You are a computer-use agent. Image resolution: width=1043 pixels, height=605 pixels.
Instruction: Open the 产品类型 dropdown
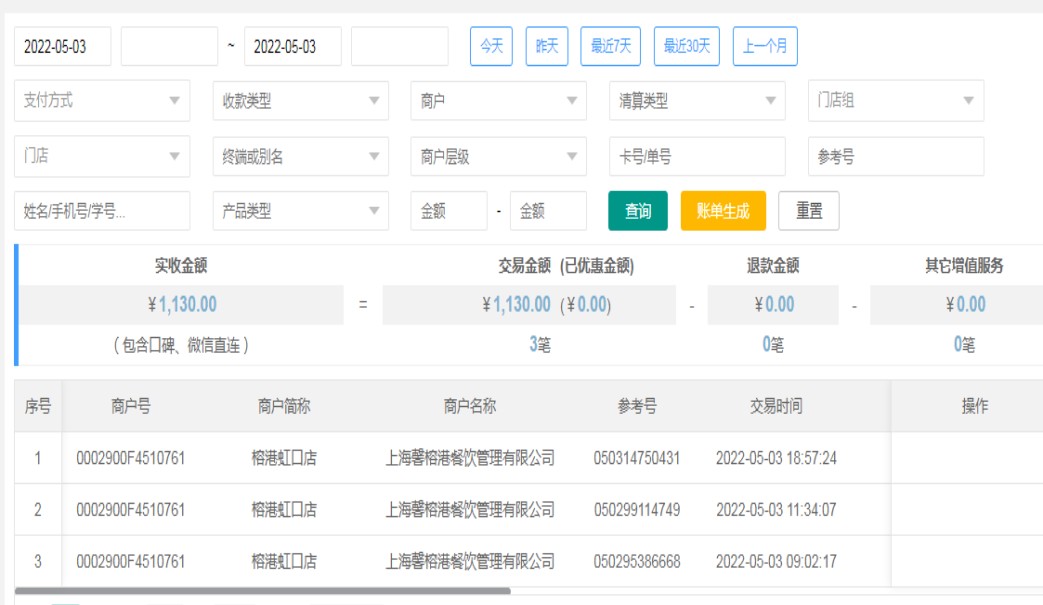(300, 212)
